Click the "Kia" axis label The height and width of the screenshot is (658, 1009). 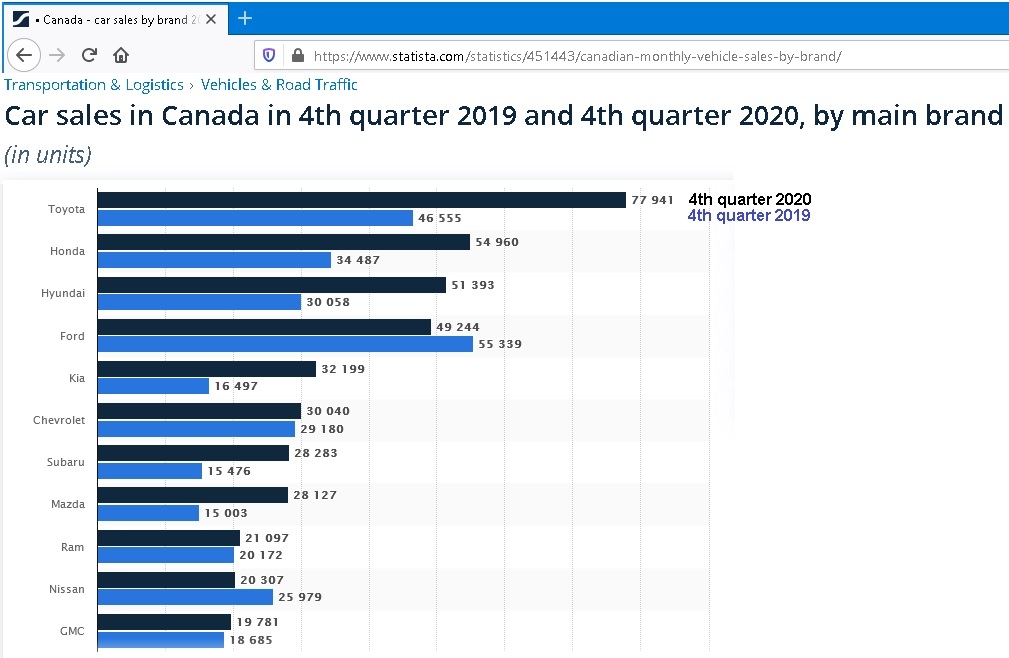pyautogui.click(x=77, y=378)
